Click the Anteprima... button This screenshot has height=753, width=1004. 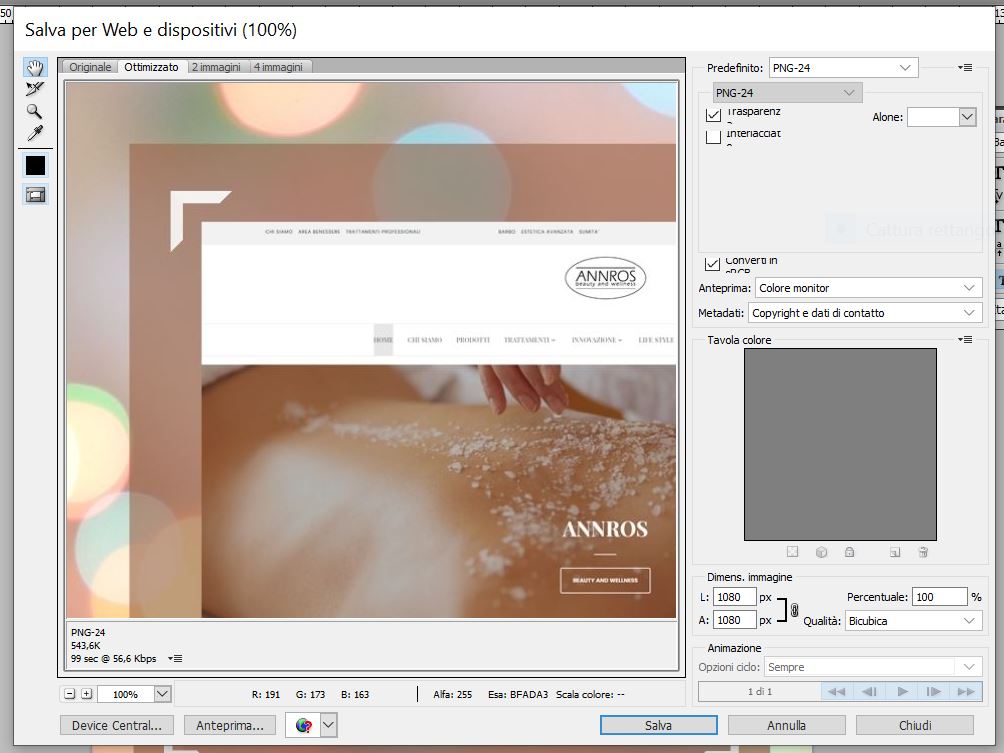click(x=230, y=725)
